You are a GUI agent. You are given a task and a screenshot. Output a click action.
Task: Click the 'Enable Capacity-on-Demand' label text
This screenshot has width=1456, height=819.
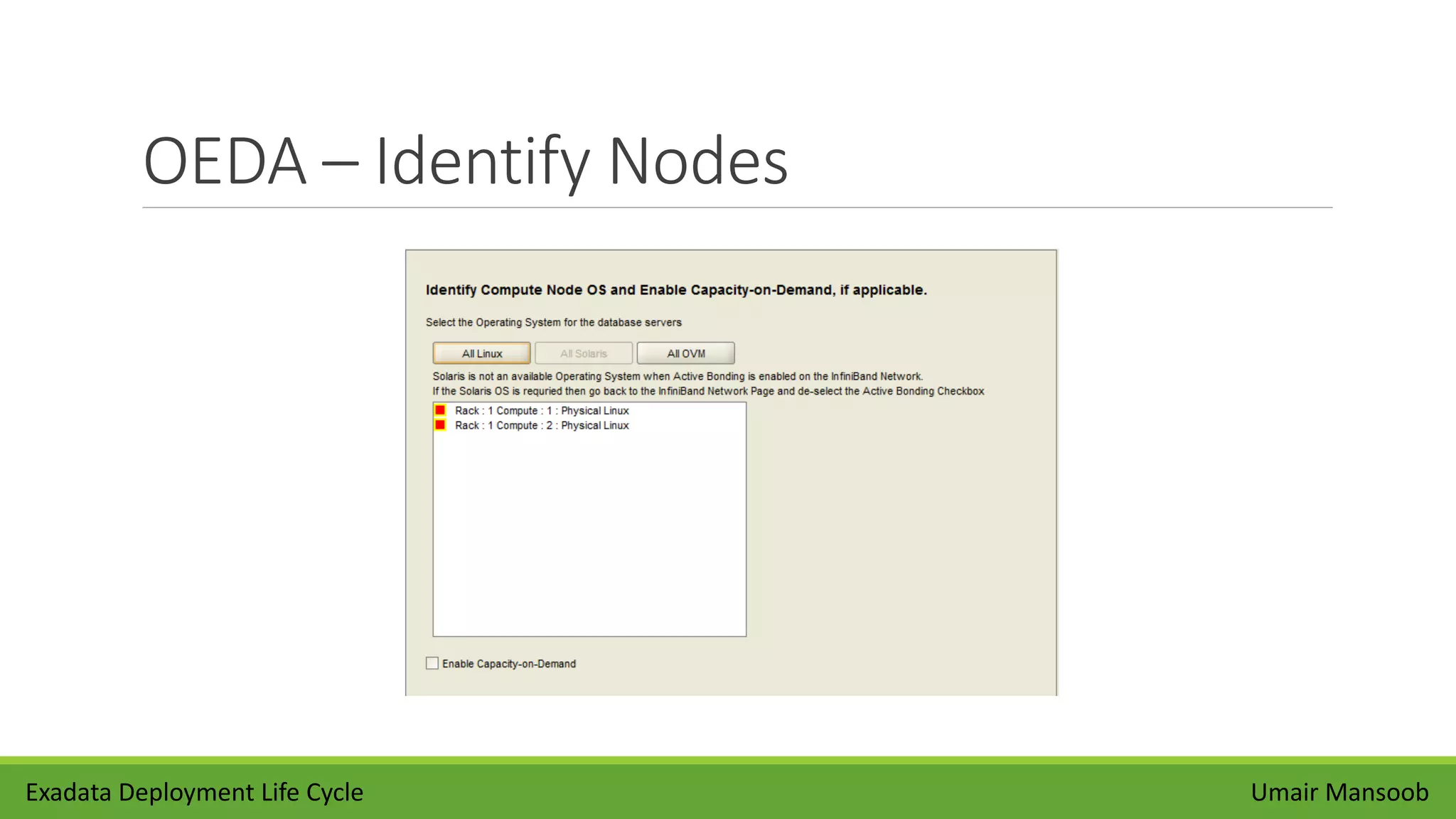tap(509, 663)
